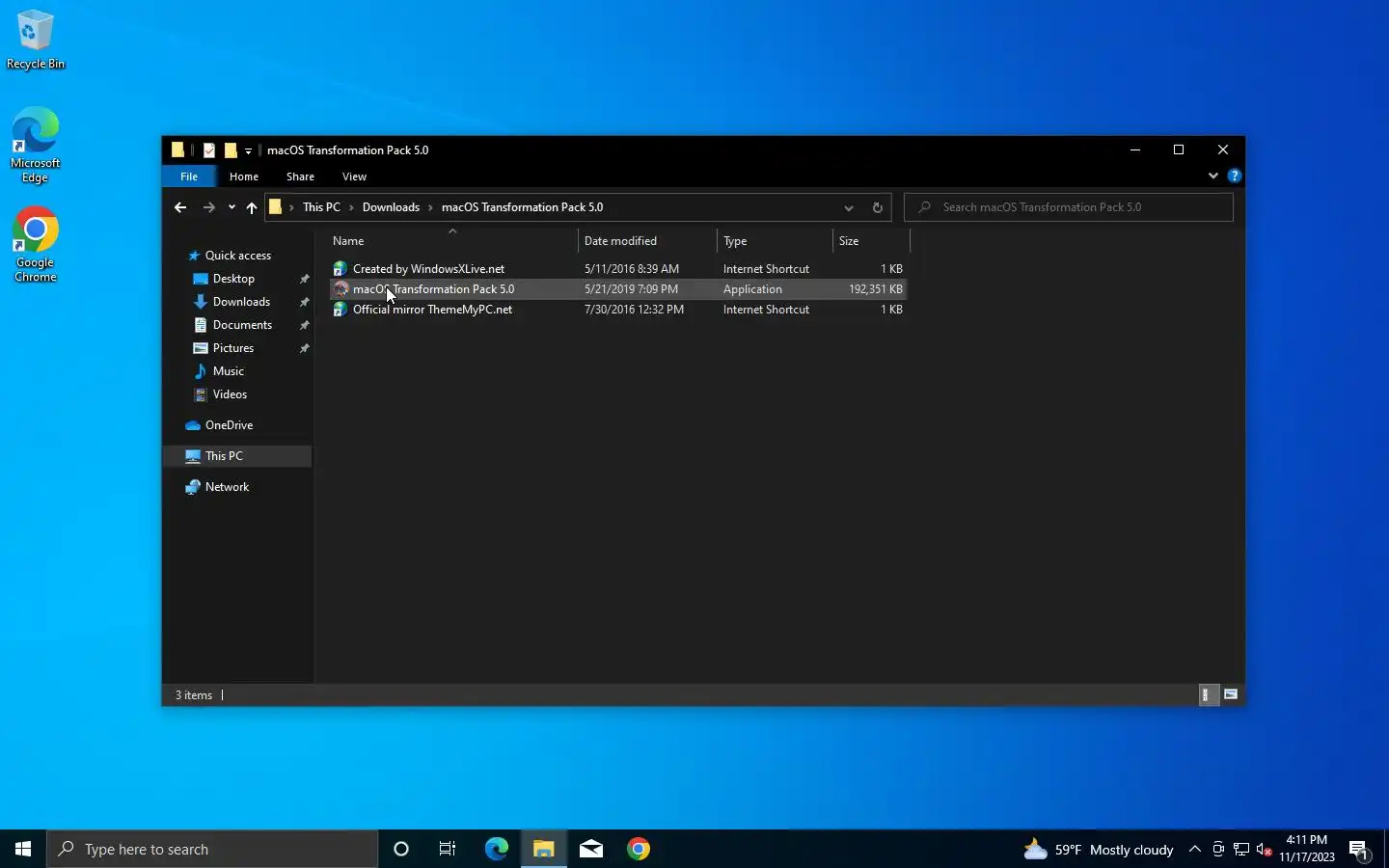
Task: Open Help via blue question icon
Action: pyautogui.click(x=1234, y=176)
